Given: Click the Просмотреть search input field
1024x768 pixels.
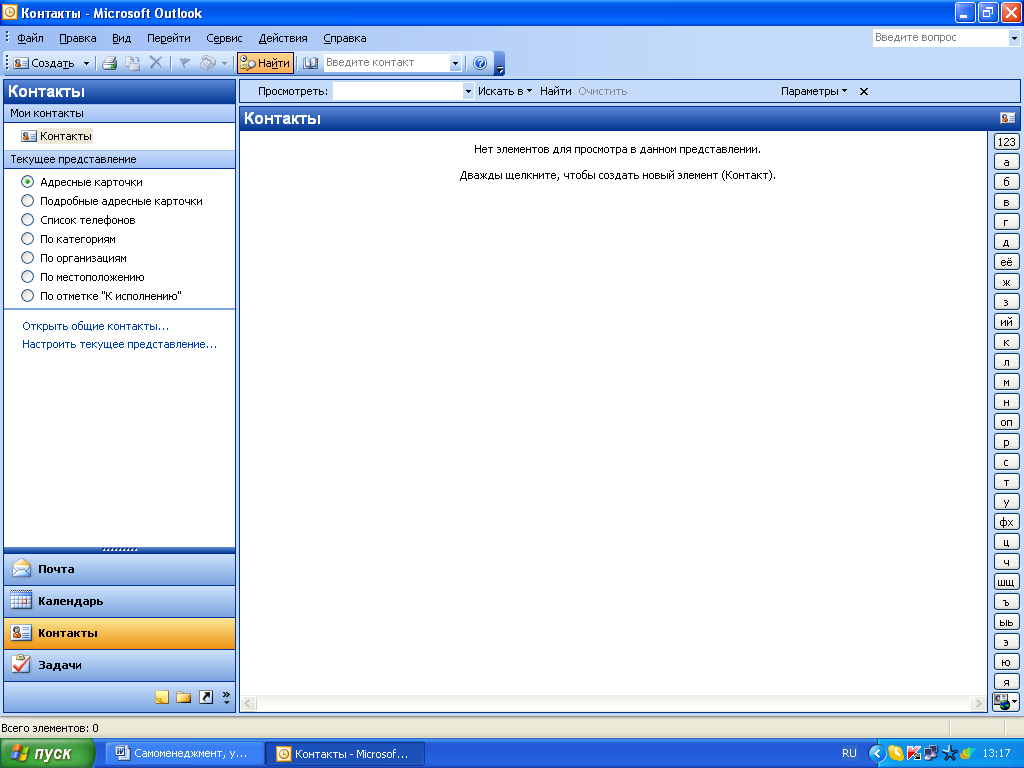Looking at the screenshot, I should click(x=398, y=91).
